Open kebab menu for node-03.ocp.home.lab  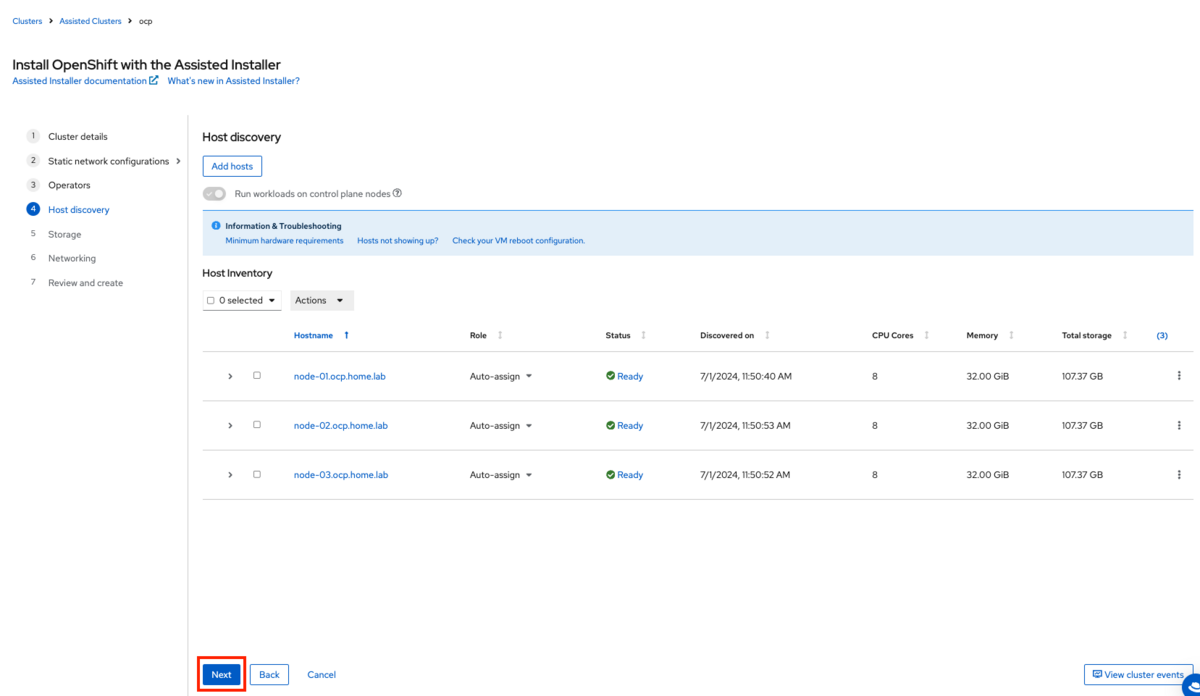1179,475
